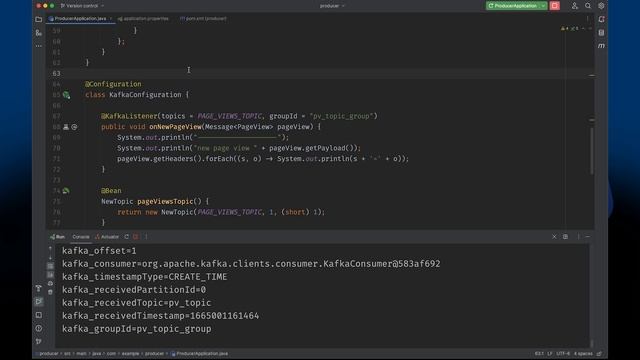Click the warnings count inspection widget
The width and height of the screenshot is (640, 360).
click(x=570, y=29)
